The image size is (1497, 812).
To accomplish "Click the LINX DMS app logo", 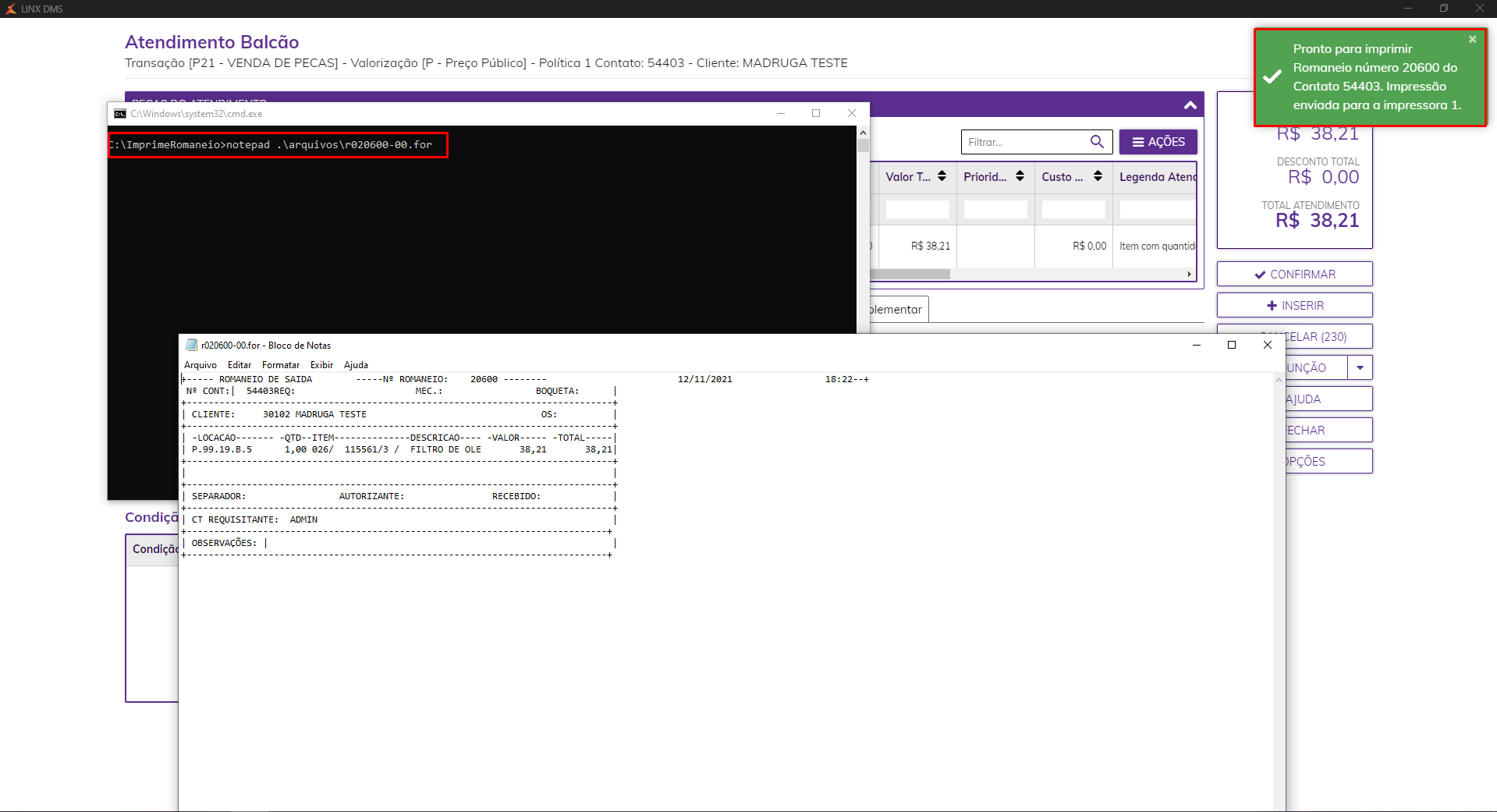I will [x=11, y=9].
